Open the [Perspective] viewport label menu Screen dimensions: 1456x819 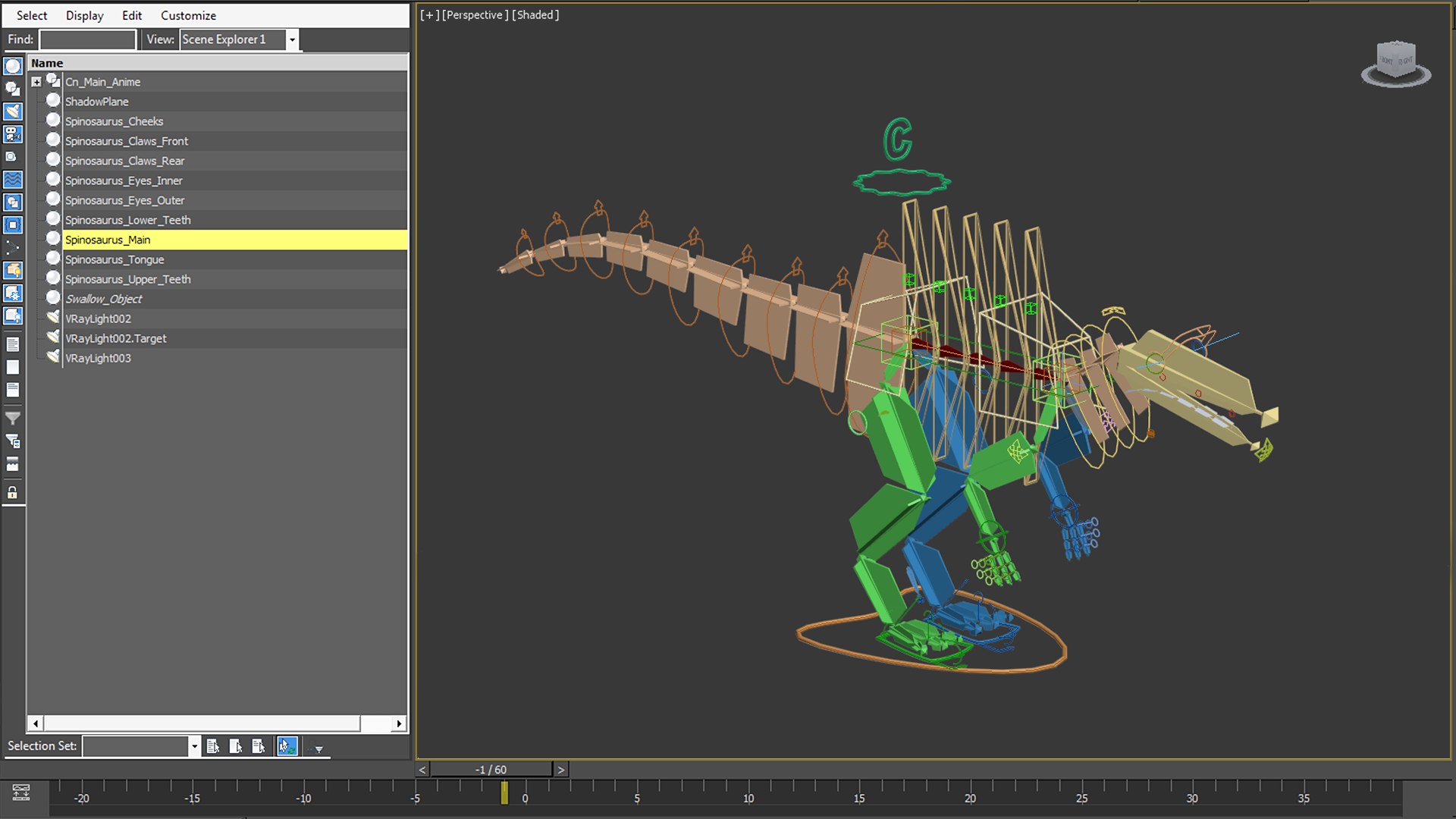click(475, 15)
